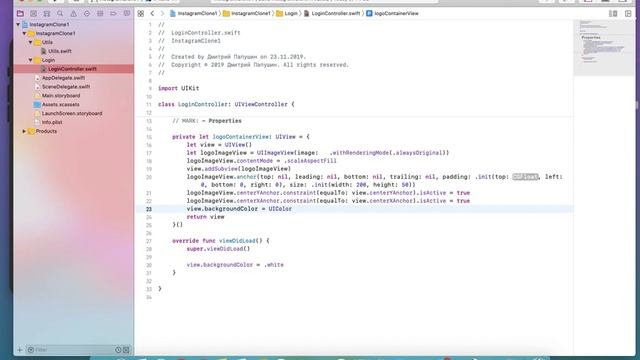The height and width of the screenshot is (360, 640).
Task: Select the Products group row
Action: [46, 131]
